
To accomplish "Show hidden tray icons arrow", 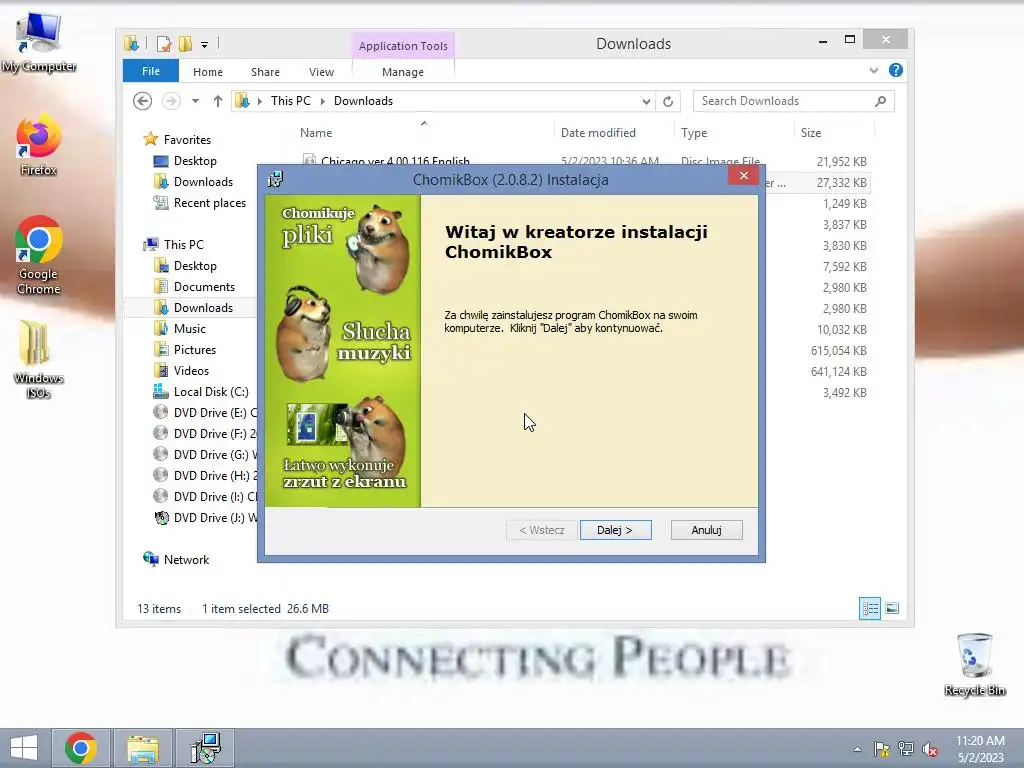I will point(857,749).
